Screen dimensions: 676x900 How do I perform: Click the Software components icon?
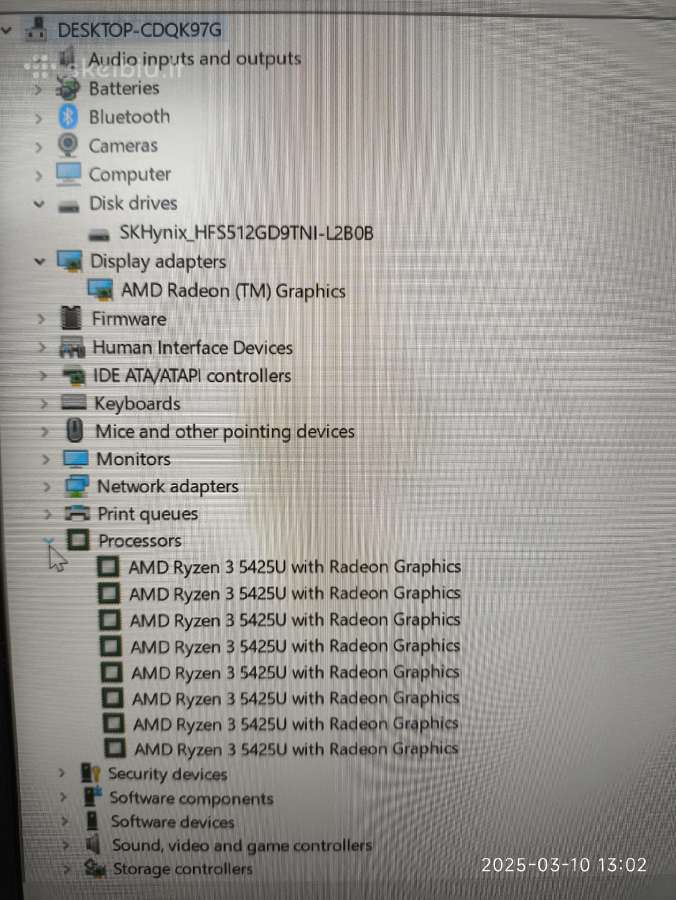coord(93,798)
